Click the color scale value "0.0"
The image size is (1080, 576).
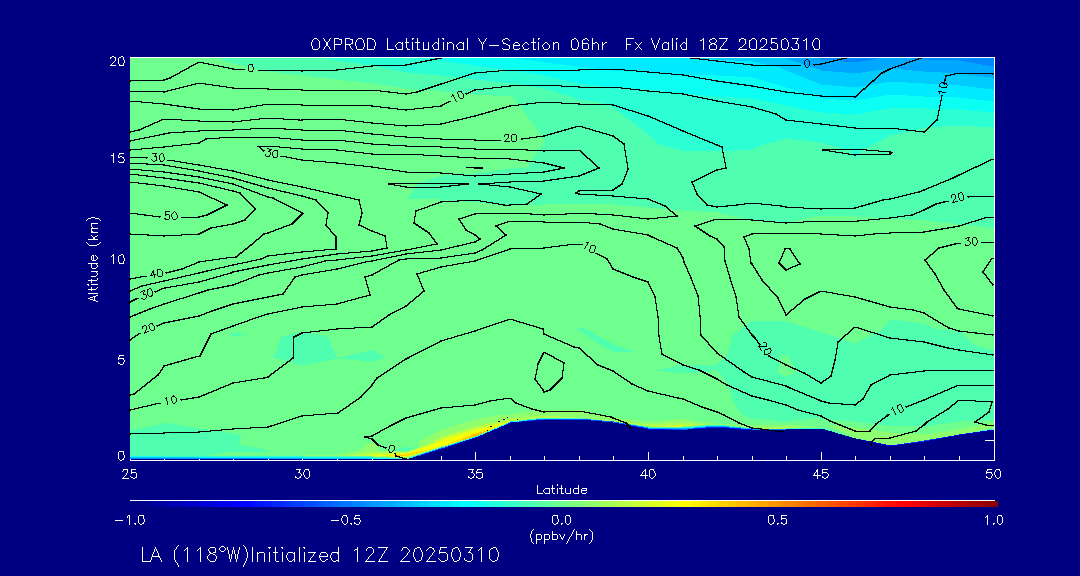(562, 520)
